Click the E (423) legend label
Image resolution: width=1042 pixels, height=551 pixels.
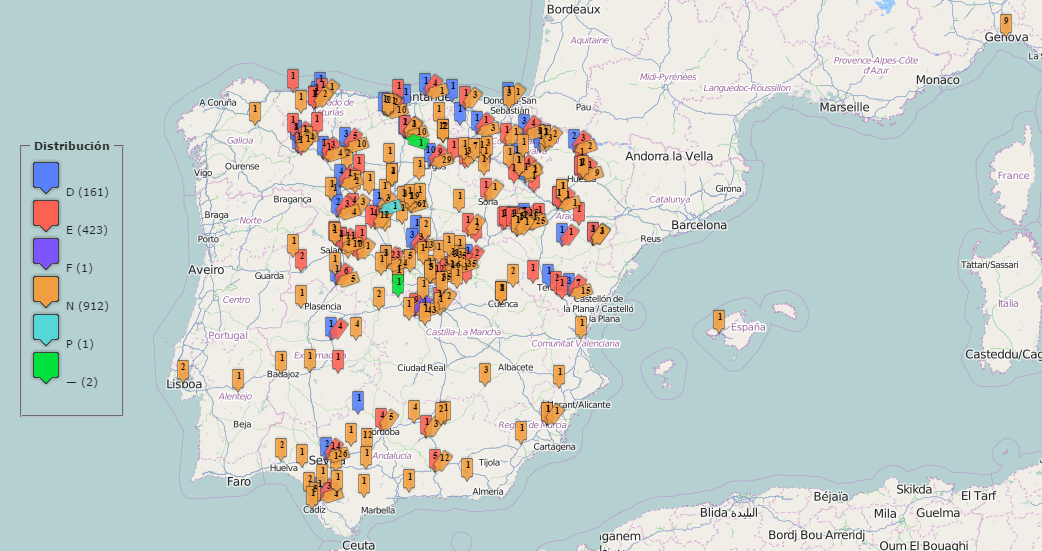pos(87,230)
